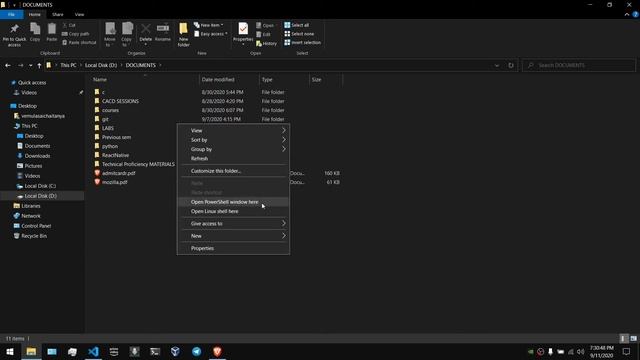Click the address bar refresh icon

[x=511, y=65]
